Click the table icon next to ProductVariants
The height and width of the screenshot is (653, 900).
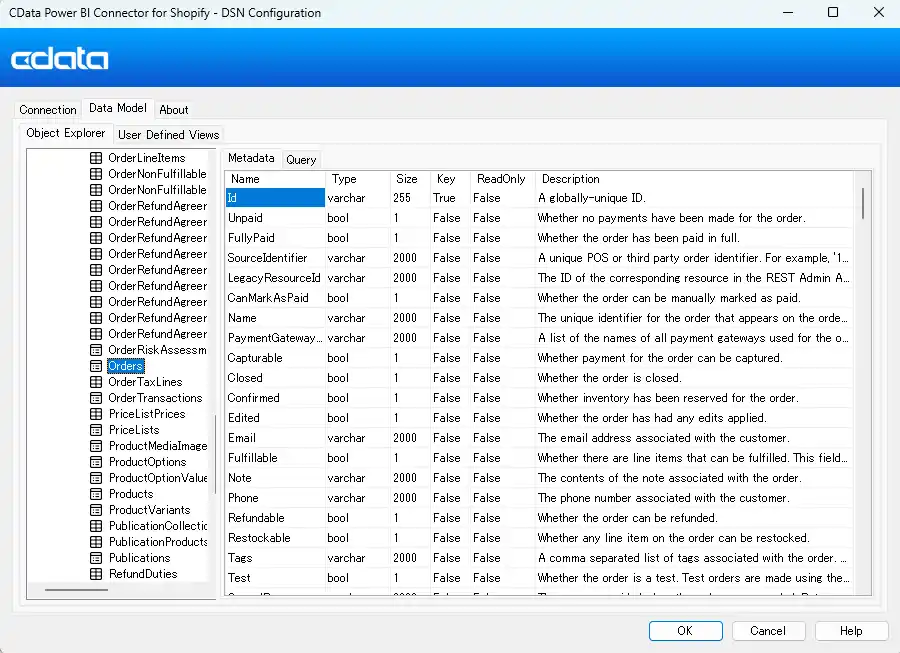pyautogui.click(x=97, y=510)
